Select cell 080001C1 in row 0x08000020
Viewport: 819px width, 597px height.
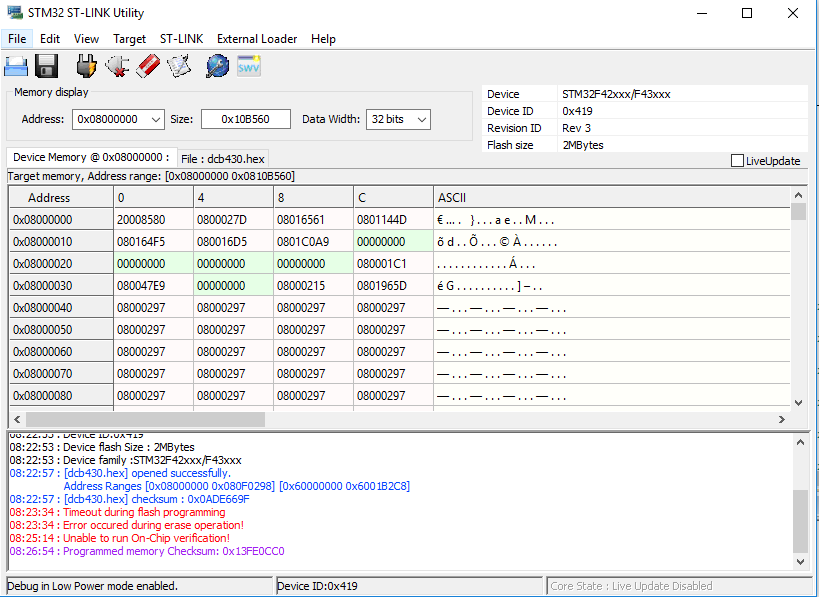pos(393,264)
